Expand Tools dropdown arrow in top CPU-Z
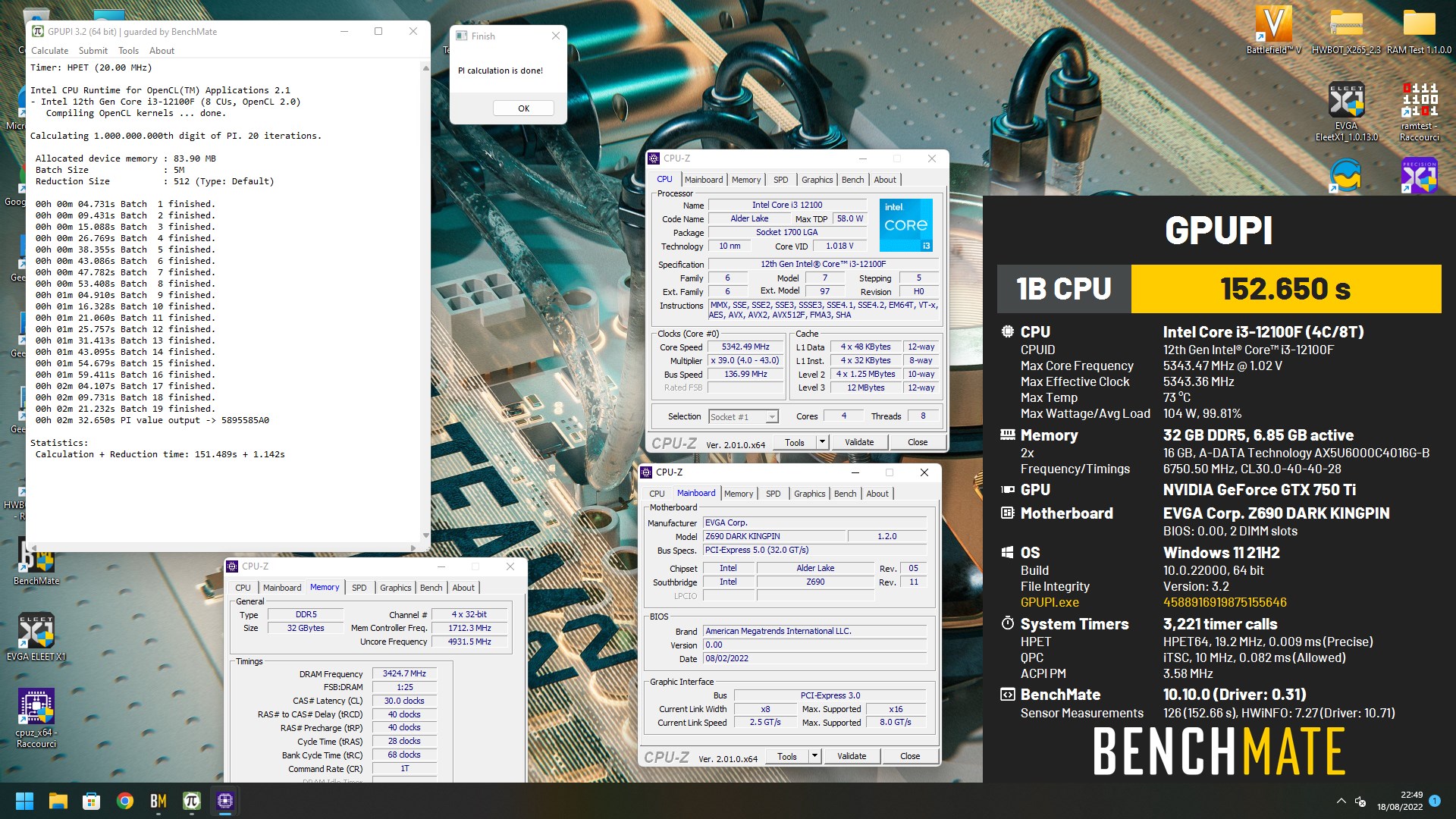The image size is (1456, 819). 821,442
